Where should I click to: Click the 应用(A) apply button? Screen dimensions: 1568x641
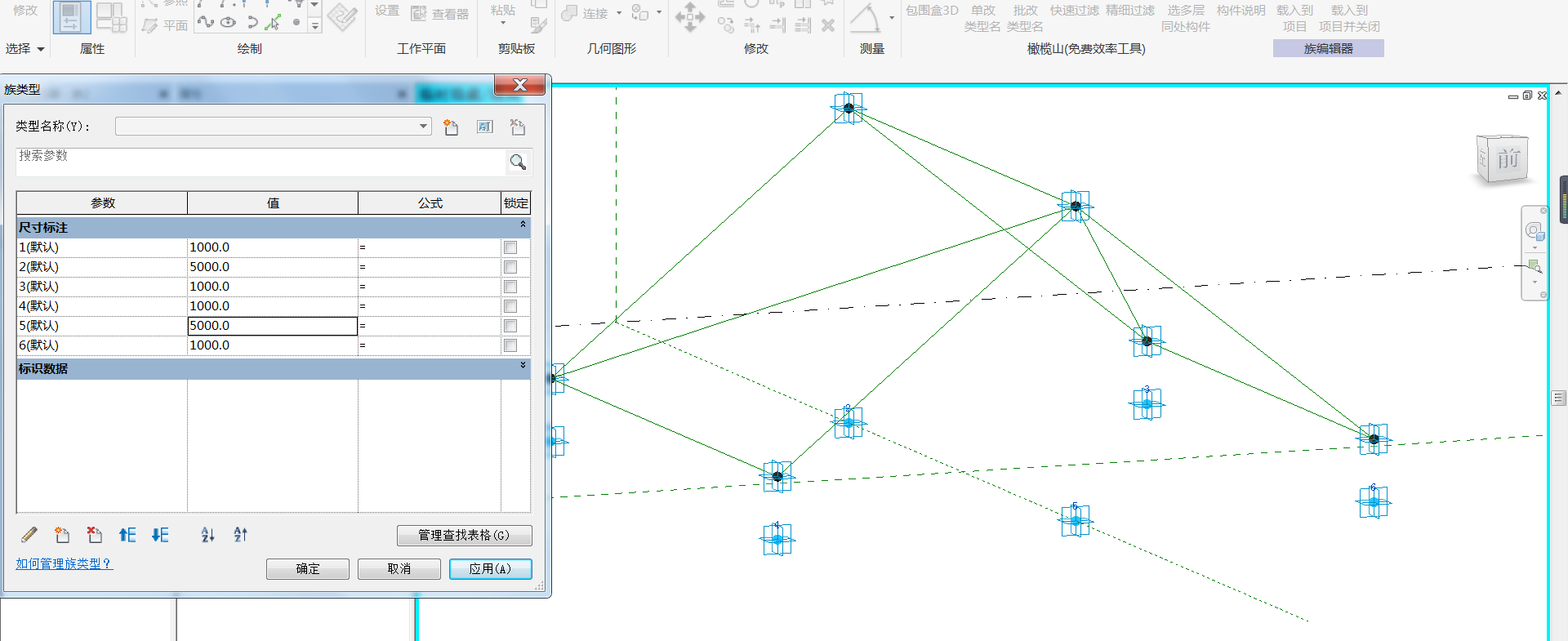(490, 568)
